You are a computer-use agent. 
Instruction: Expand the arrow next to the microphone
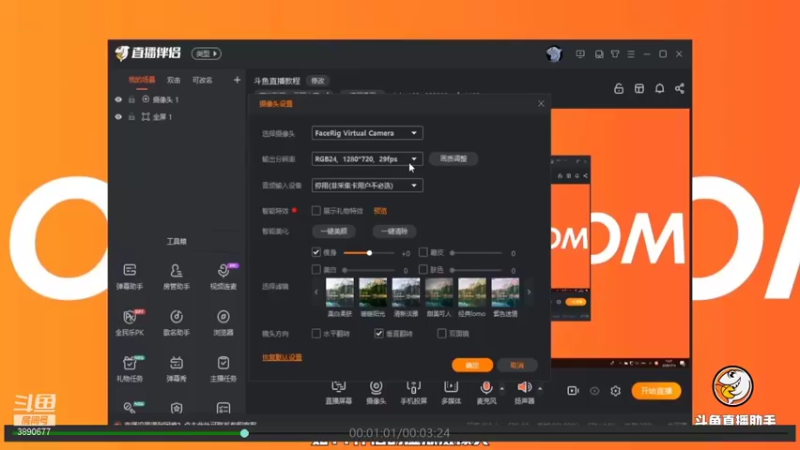tap(502, 389)
